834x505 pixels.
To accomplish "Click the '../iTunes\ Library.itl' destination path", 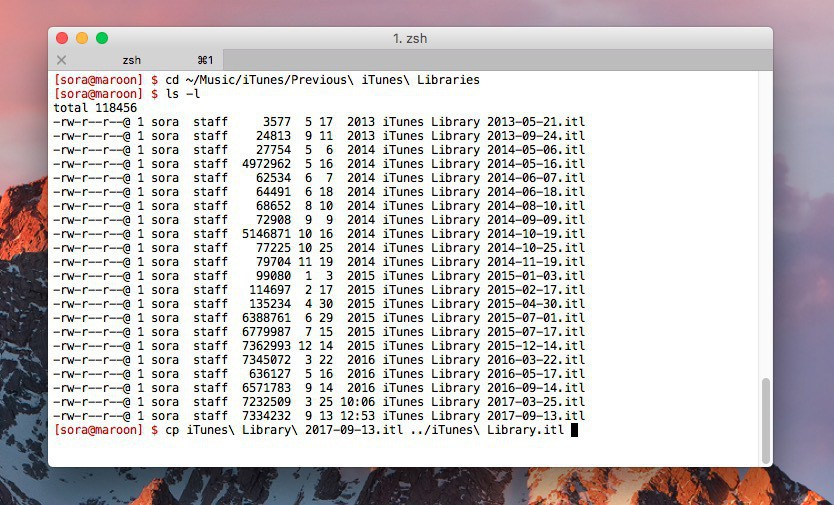I will 487,430.
